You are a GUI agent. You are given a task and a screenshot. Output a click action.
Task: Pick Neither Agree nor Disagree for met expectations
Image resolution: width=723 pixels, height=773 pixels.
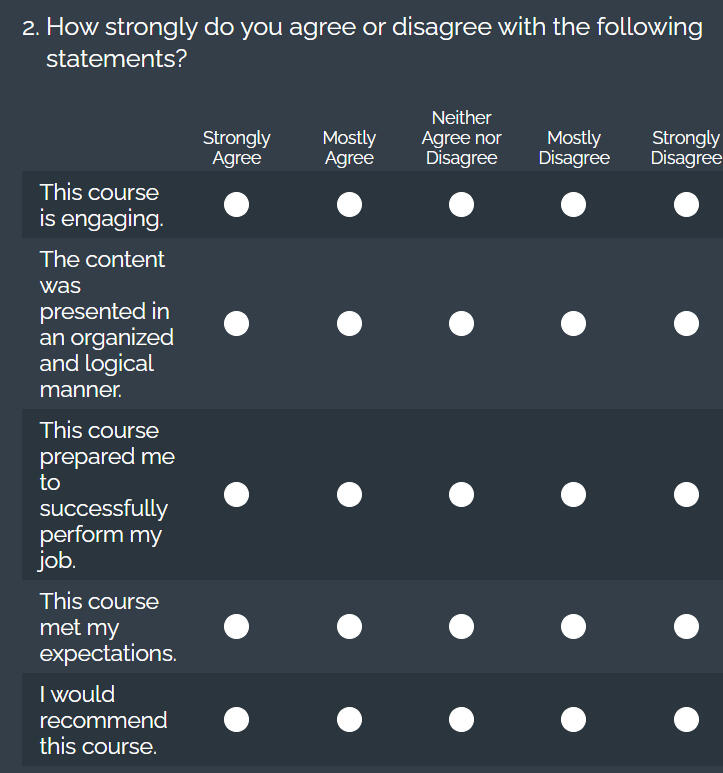[x=461, y=627]
